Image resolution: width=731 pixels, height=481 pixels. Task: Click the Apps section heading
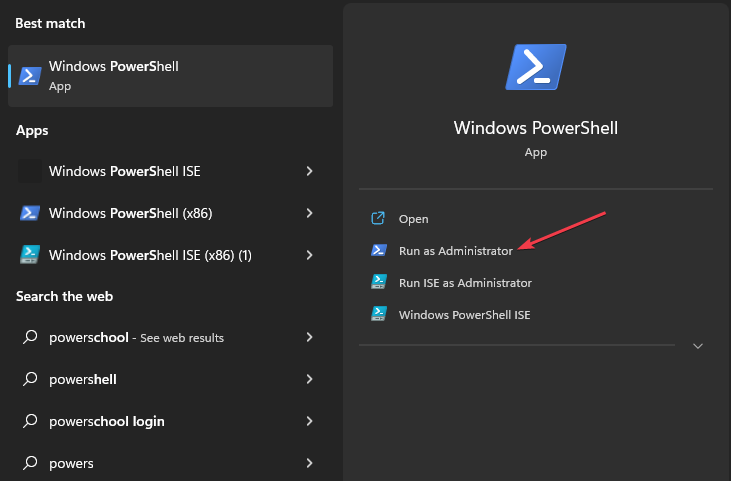point(32,131)
